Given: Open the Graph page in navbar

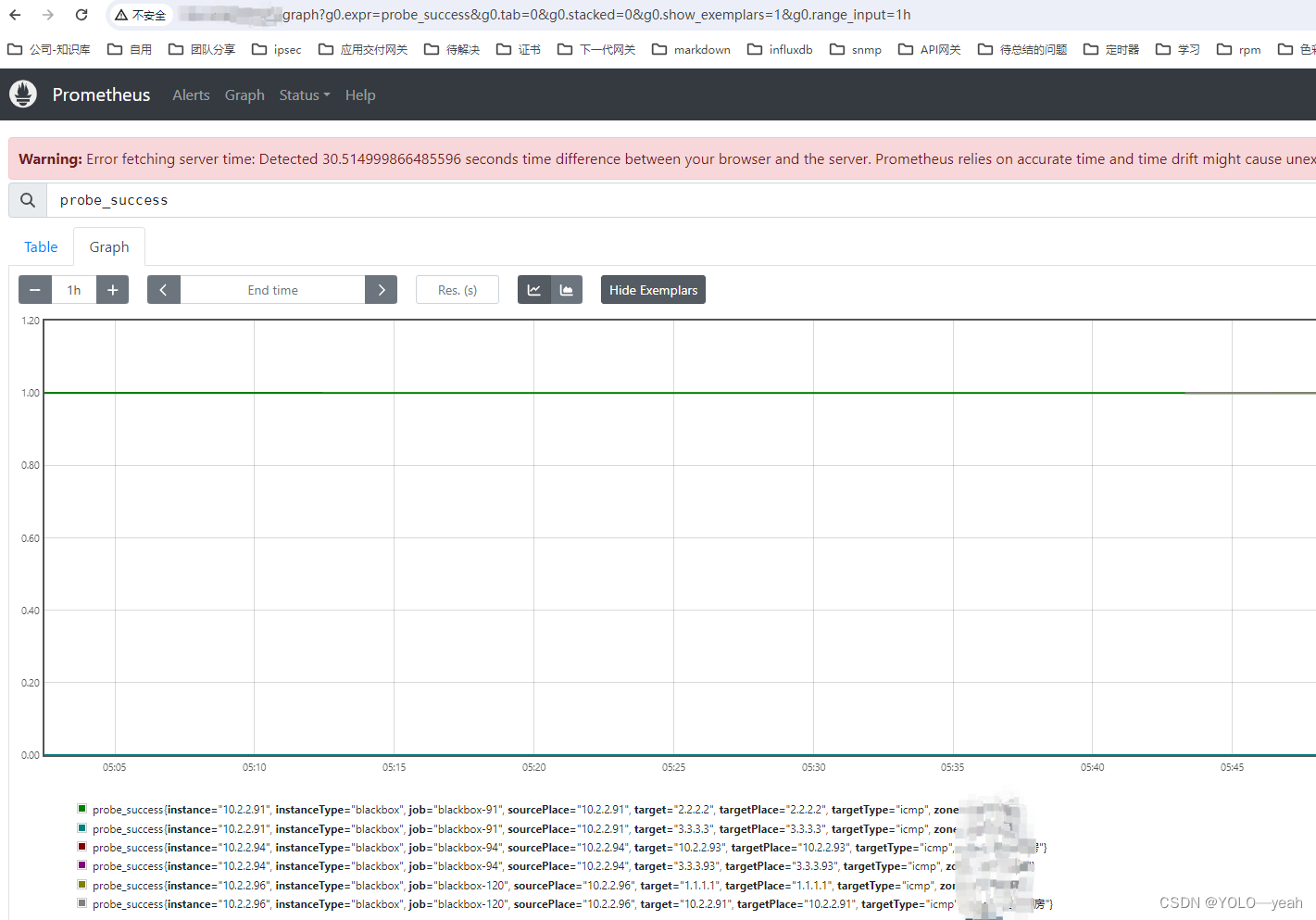Looking at the screenshot, I should point(244,95).
